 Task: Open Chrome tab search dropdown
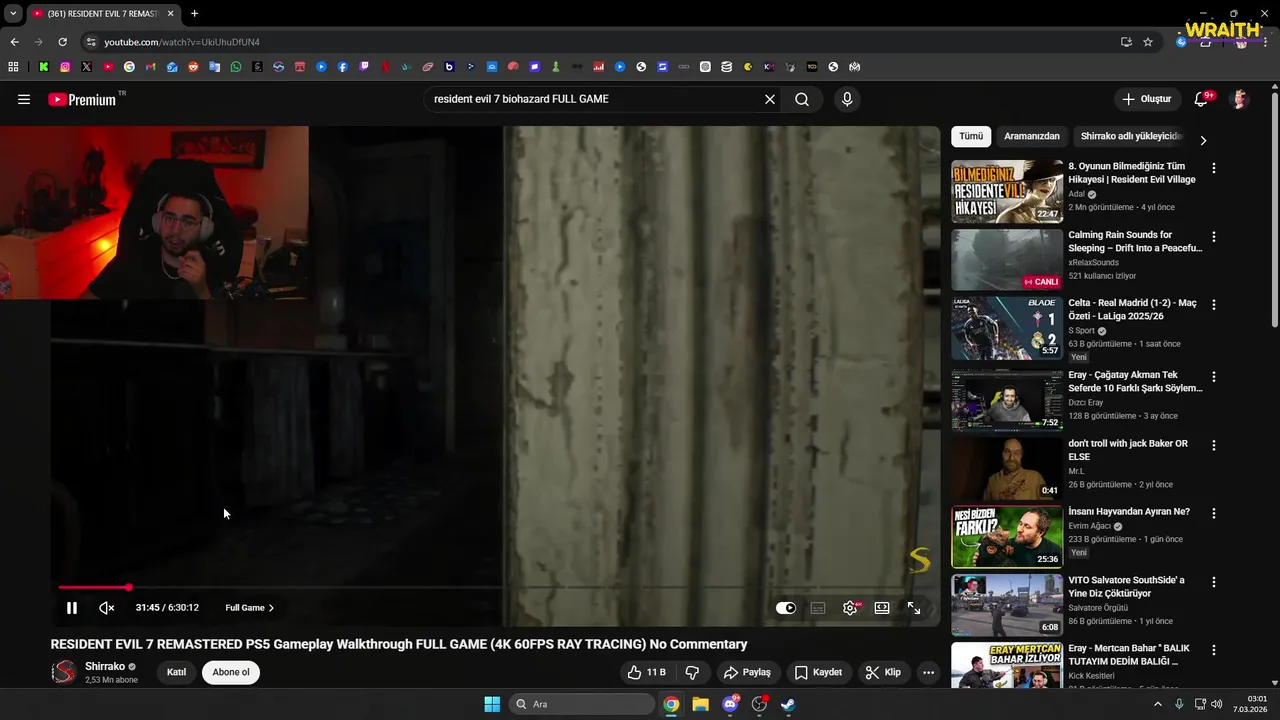tap(13, 14)
